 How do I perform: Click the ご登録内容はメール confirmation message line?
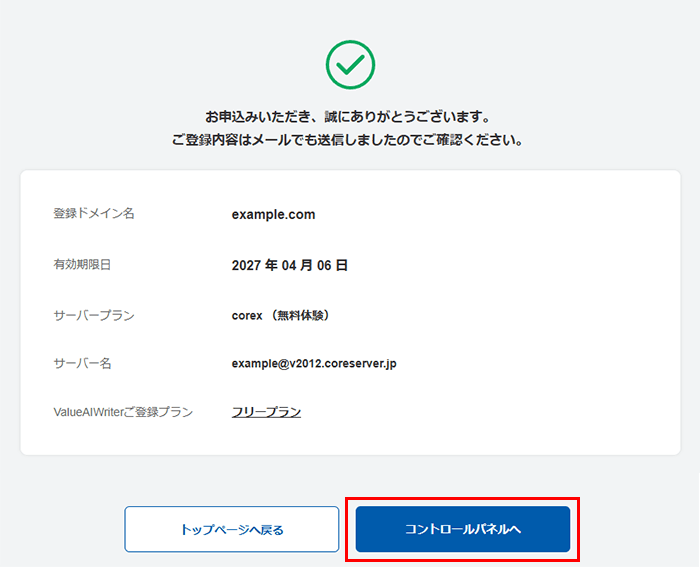pyautogui.click(x=350, y=140)
